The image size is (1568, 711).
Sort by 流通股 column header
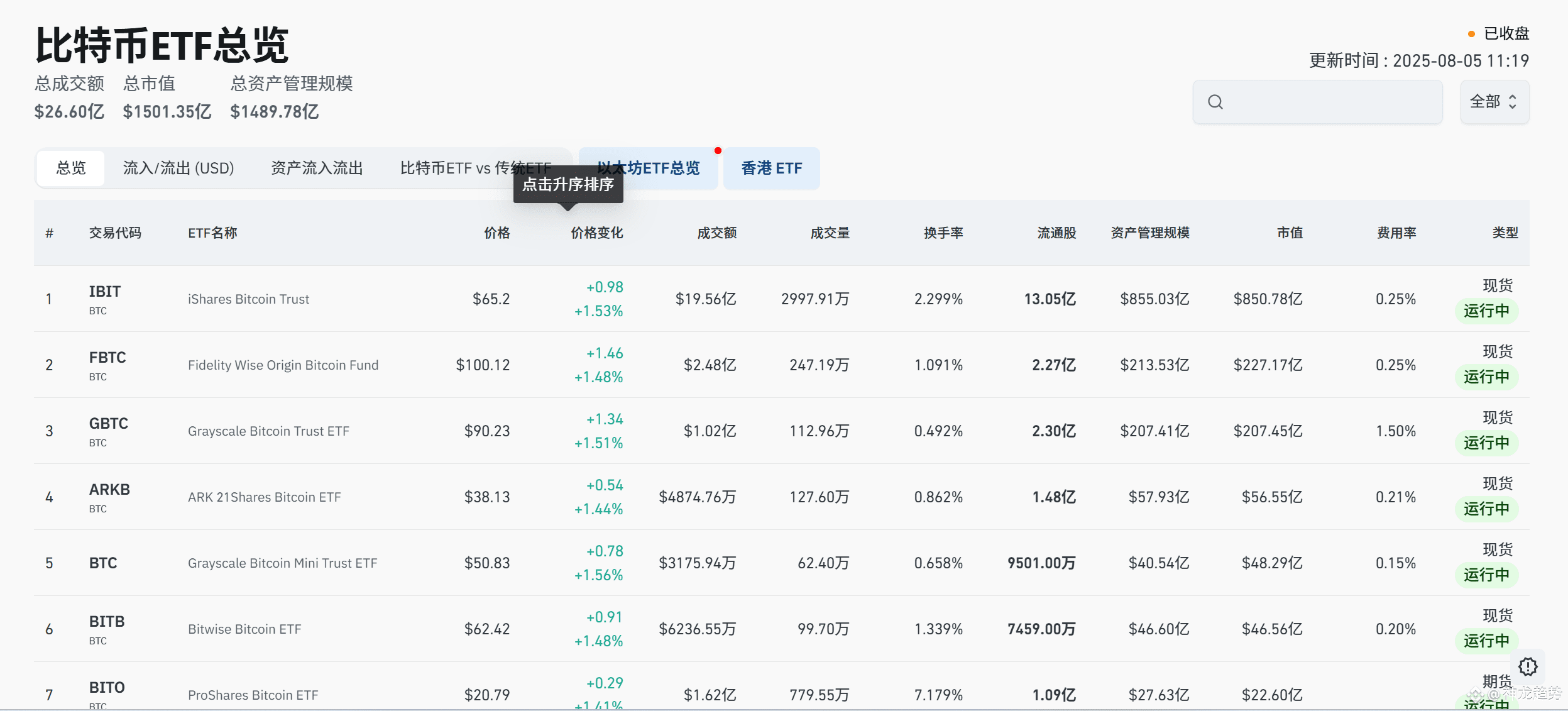1056,233
